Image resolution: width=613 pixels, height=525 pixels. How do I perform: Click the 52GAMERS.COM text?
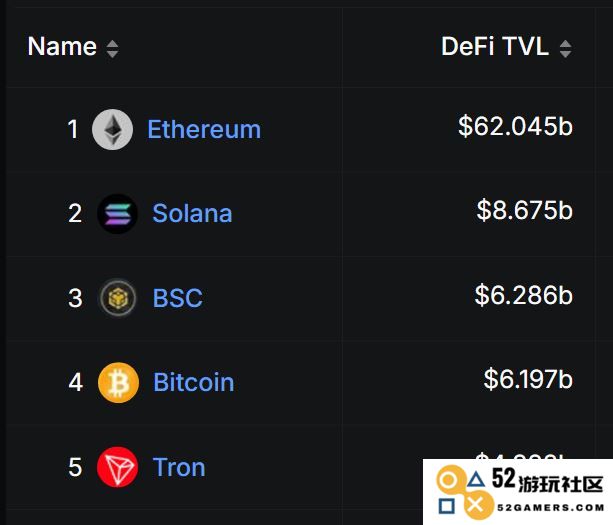[x=551, y=508]
